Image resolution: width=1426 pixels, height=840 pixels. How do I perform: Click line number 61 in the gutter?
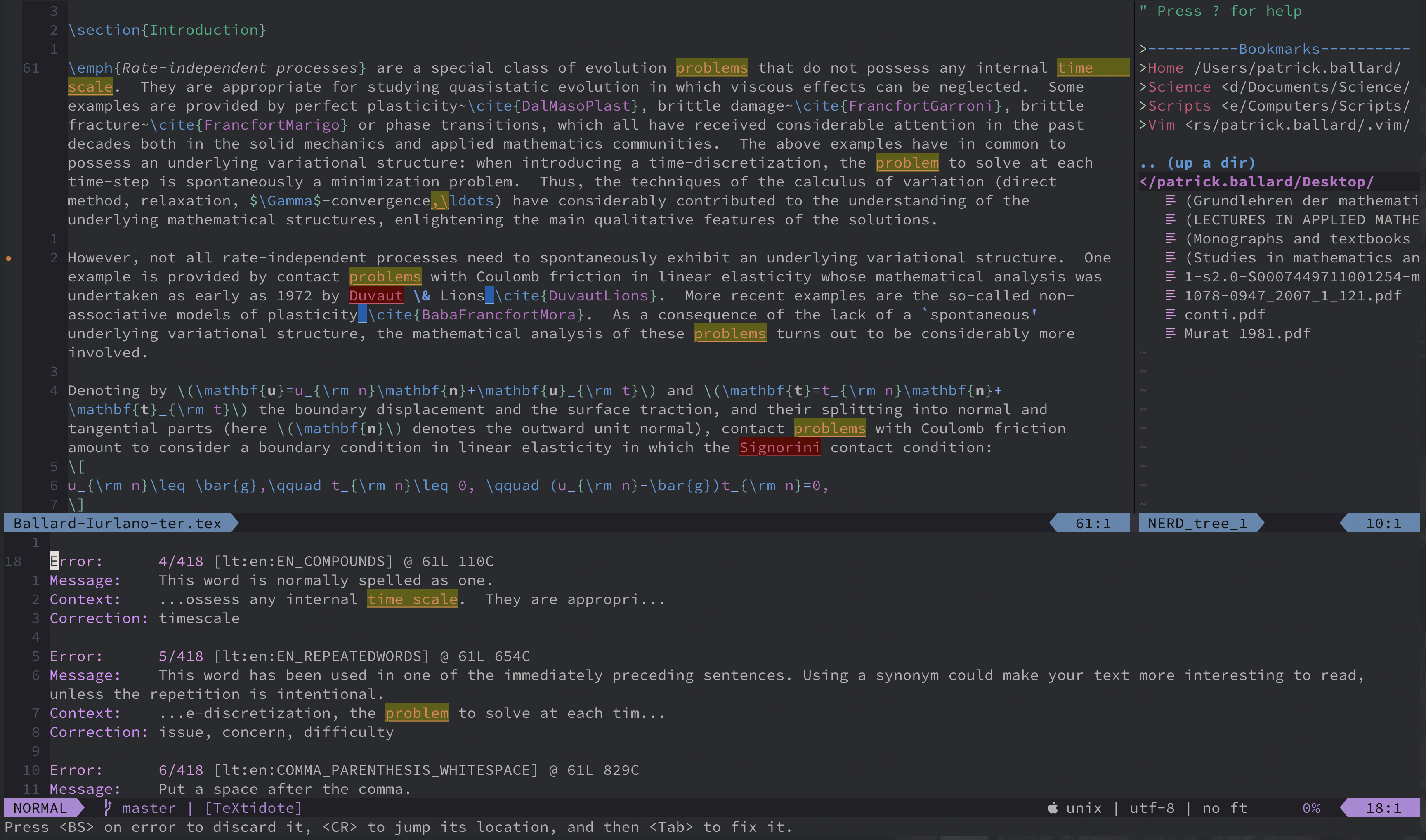(x=31, y=68)
